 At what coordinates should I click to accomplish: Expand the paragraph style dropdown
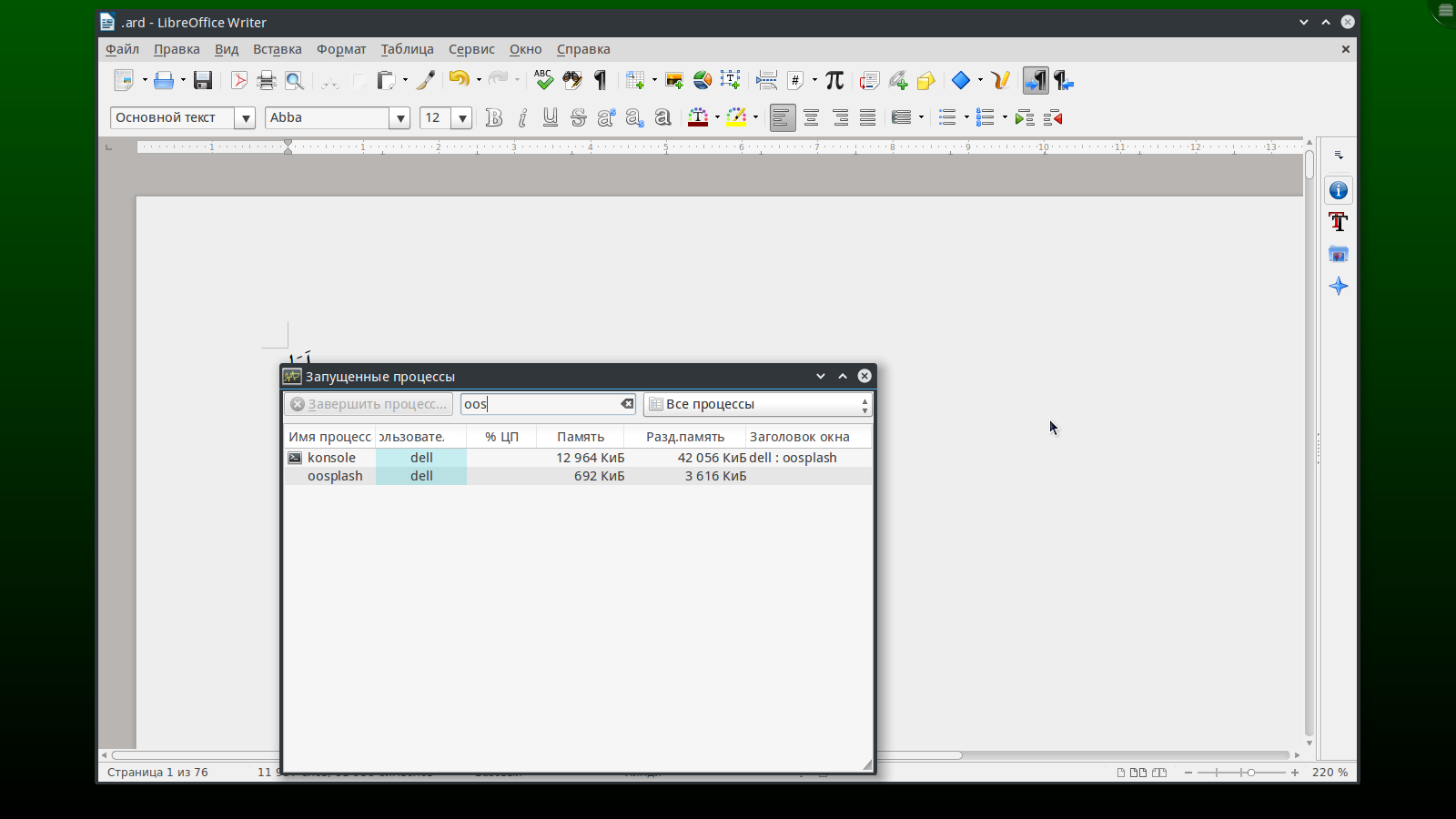[x=245, y=117]
